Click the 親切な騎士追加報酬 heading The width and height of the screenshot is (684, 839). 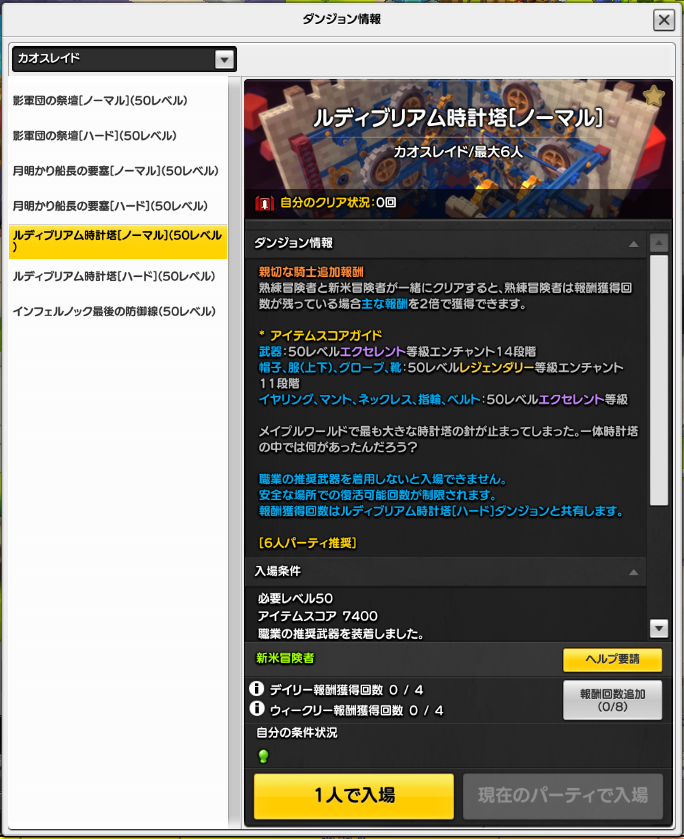click(311, 272)
